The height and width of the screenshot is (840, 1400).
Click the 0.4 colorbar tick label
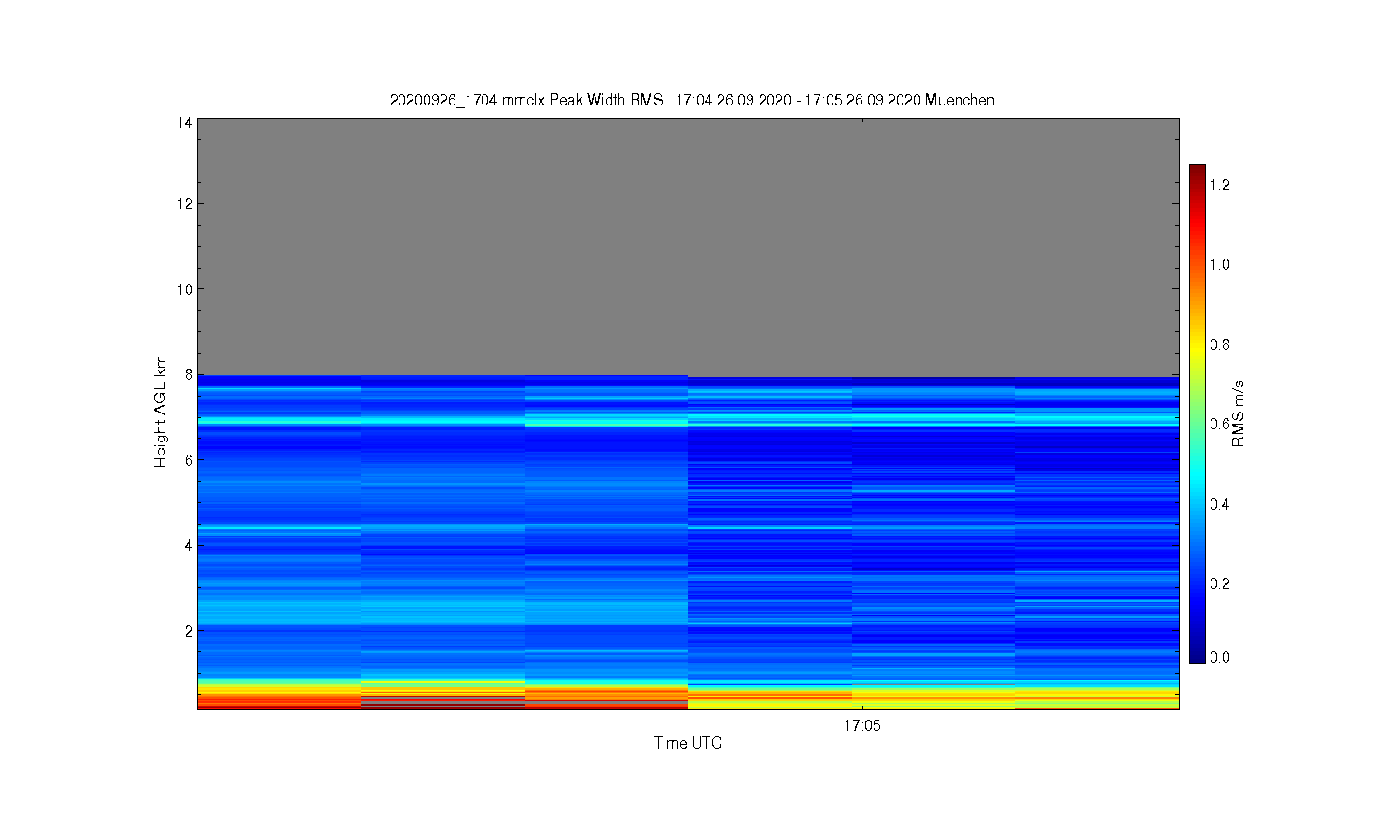[1220, 504]
